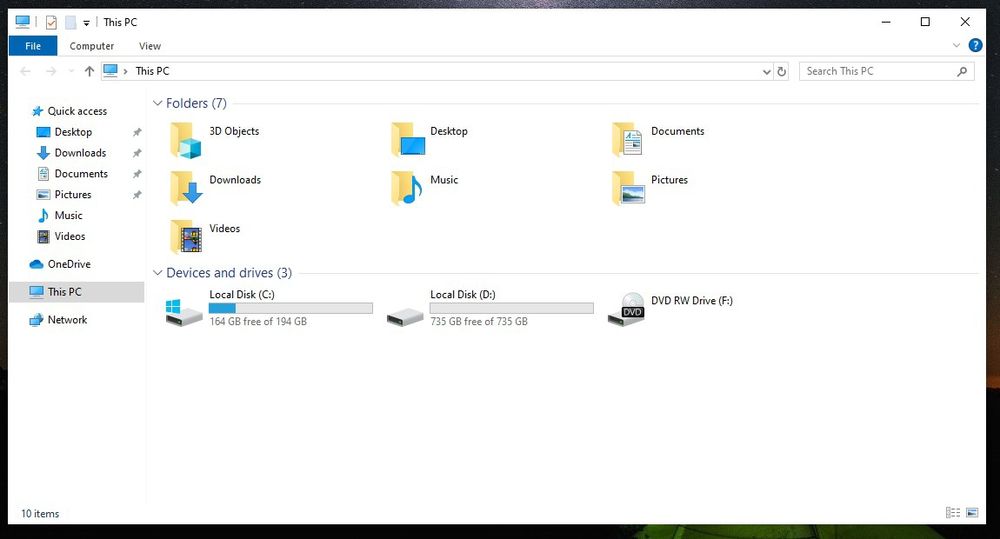Screen dimensions: 1000x539
Task: Click the '10 items' status text
Action: pos(40,513)
